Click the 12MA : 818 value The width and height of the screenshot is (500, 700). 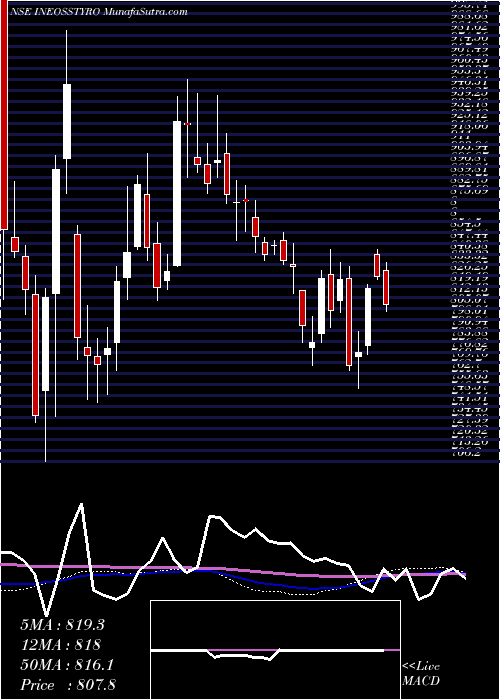point(60,645)
